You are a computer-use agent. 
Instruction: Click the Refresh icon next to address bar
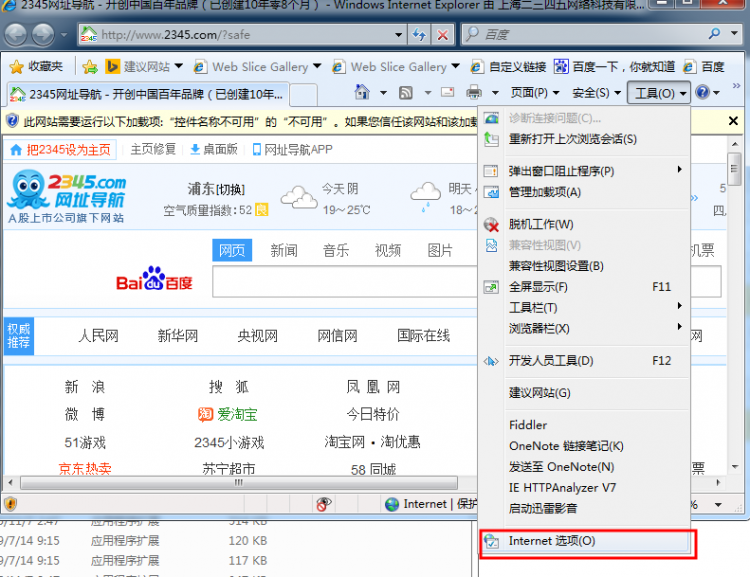tap(419, 34)
